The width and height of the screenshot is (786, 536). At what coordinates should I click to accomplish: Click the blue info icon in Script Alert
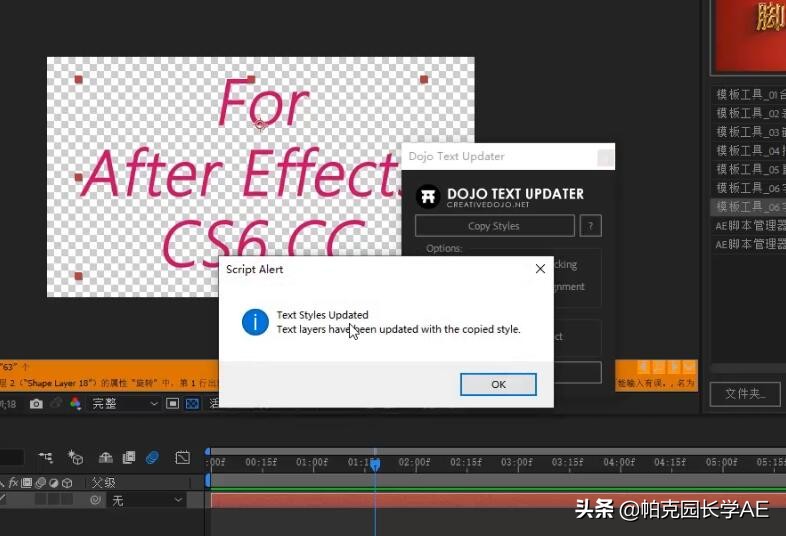coord(255,321)
